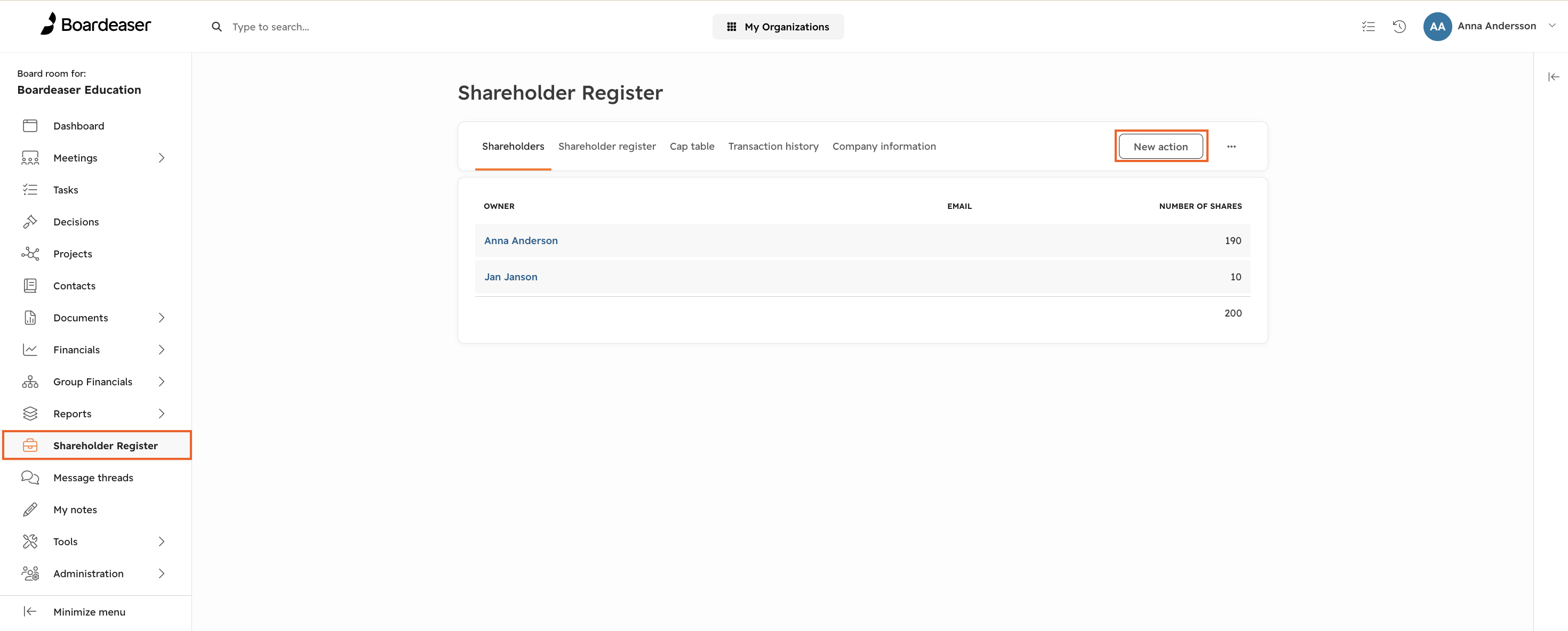Click Minimize menu label
This screenshot has width=1568, height=631.
[x=90, y=612]
